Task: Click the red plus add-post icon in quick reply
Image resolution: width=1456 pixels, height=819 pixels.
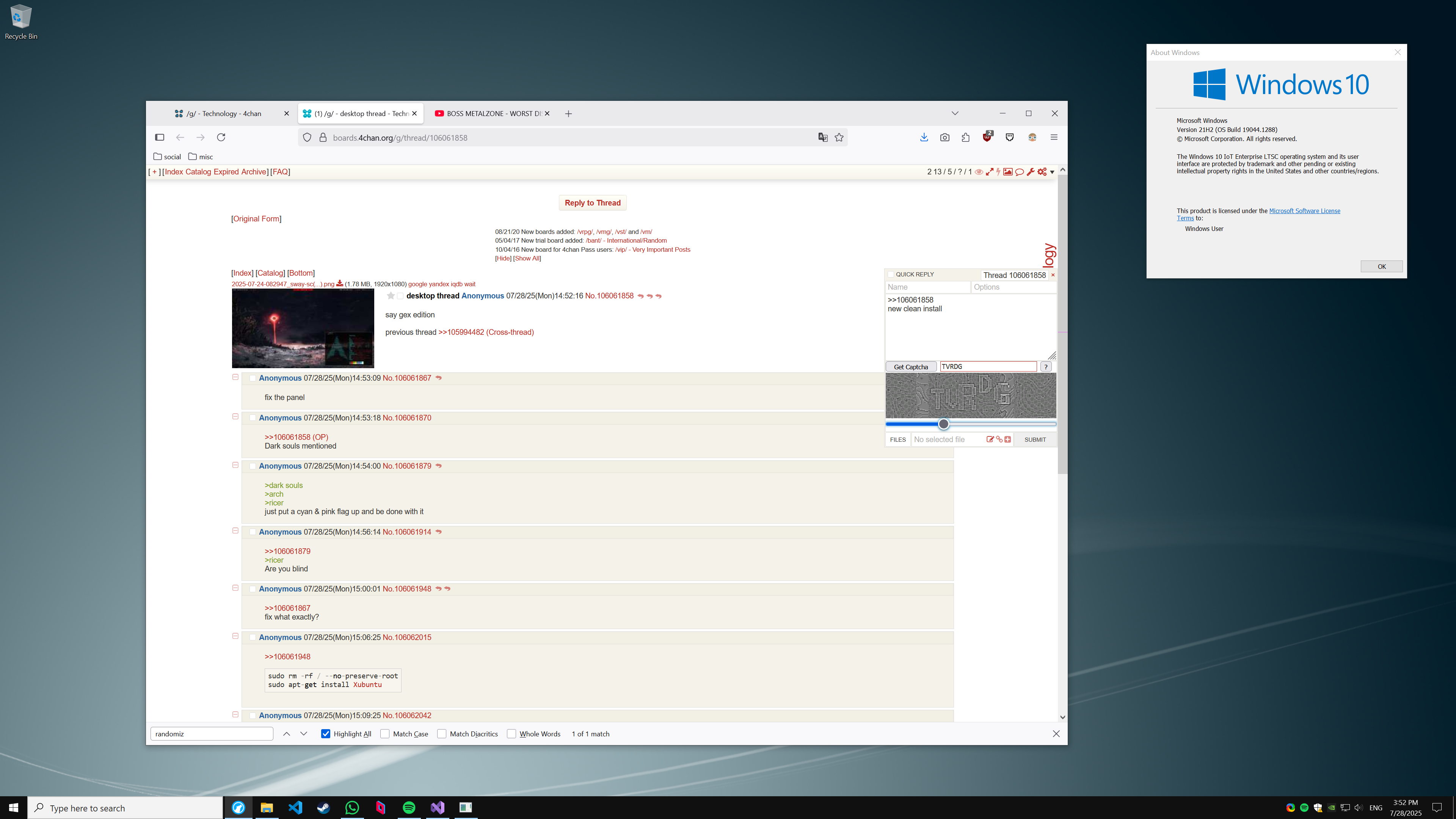Action: coord(1008,439)
